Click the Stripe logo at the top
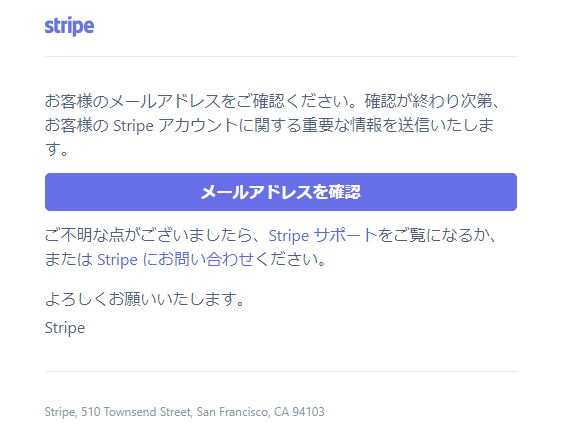 click(69, 26)
